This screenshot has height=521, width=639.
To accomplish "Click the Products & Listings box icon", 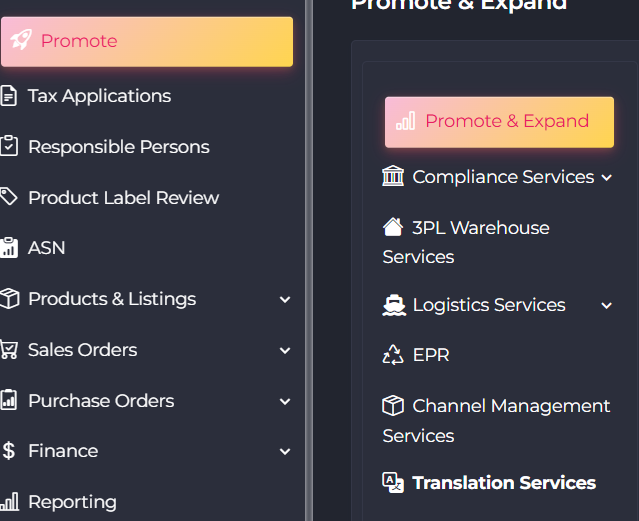I will click(x=9, y=299).
